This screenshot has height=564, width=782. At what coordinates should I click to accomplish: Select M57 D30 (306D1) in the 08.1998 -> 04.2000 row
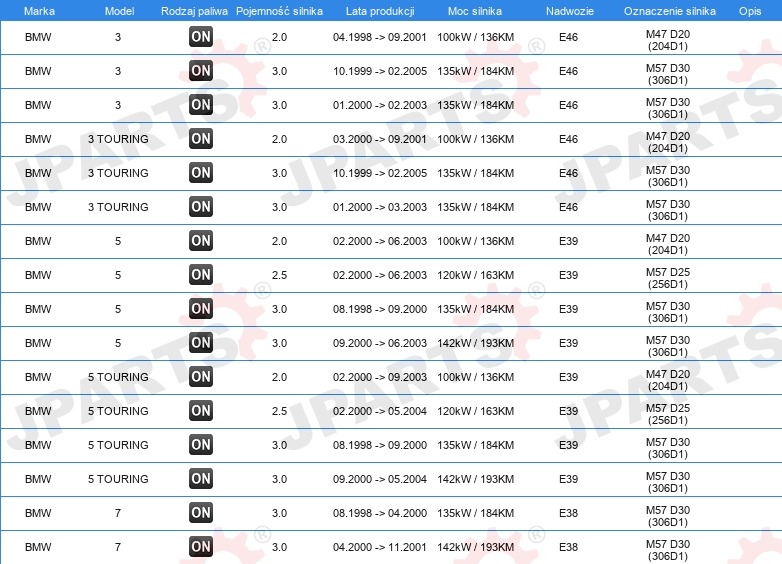[668, 516]
